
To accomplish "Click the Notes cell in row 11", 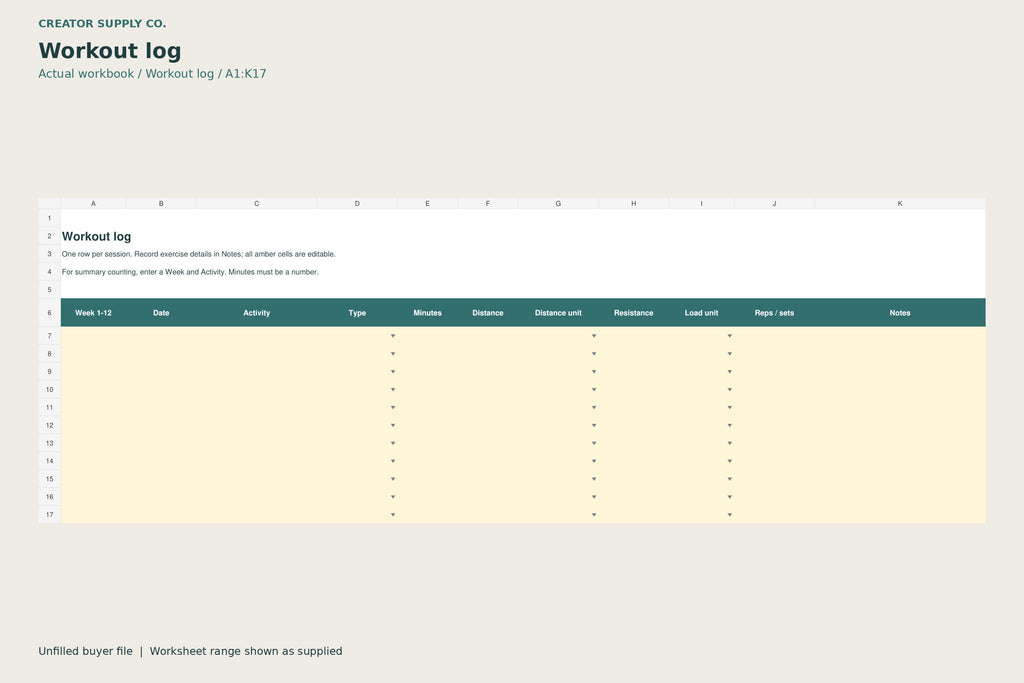I will pyautogui.click(x=900, y=407).
